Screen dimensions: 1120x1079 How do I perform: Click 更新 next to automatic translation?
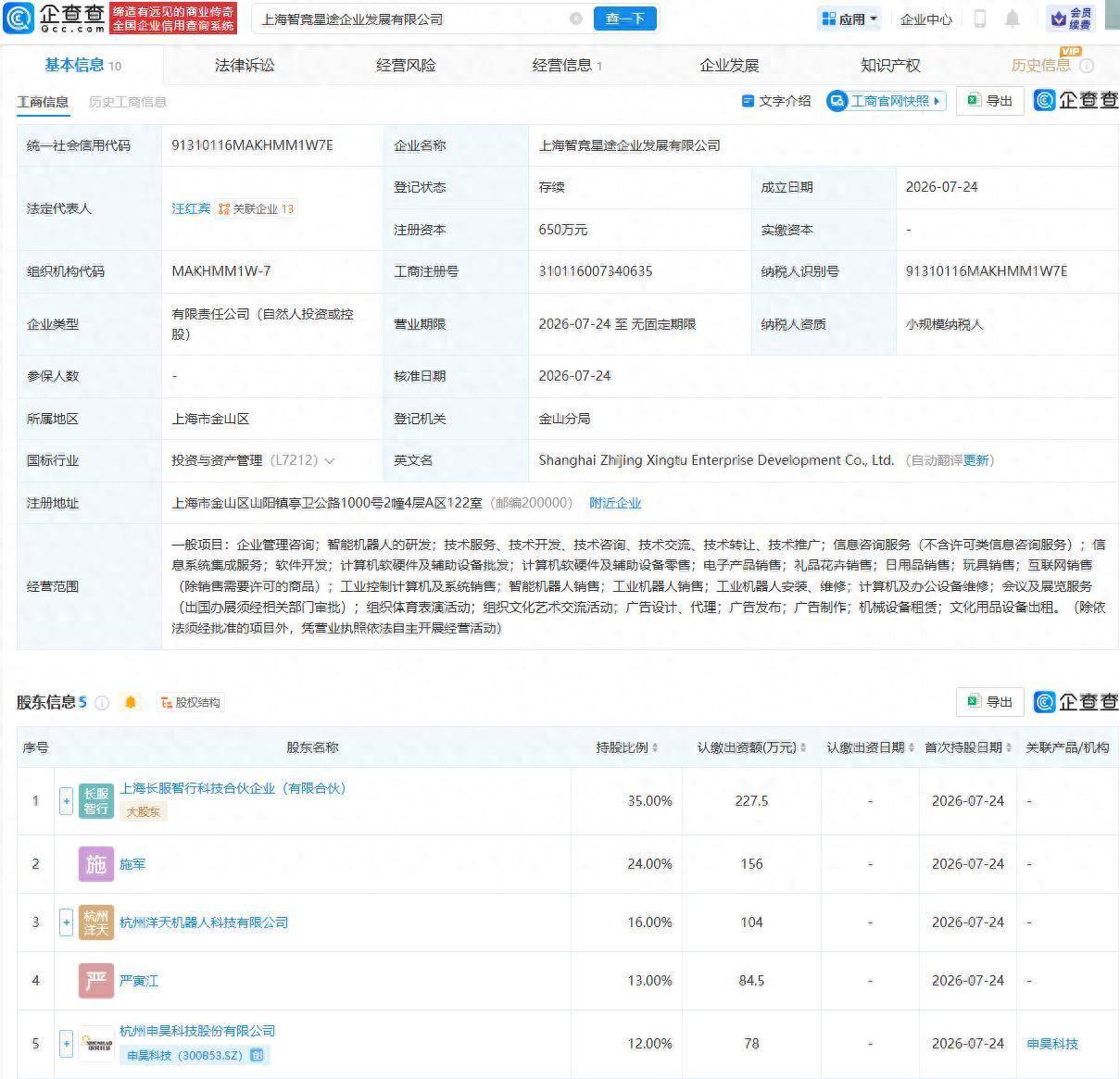[x=975, y=460]
